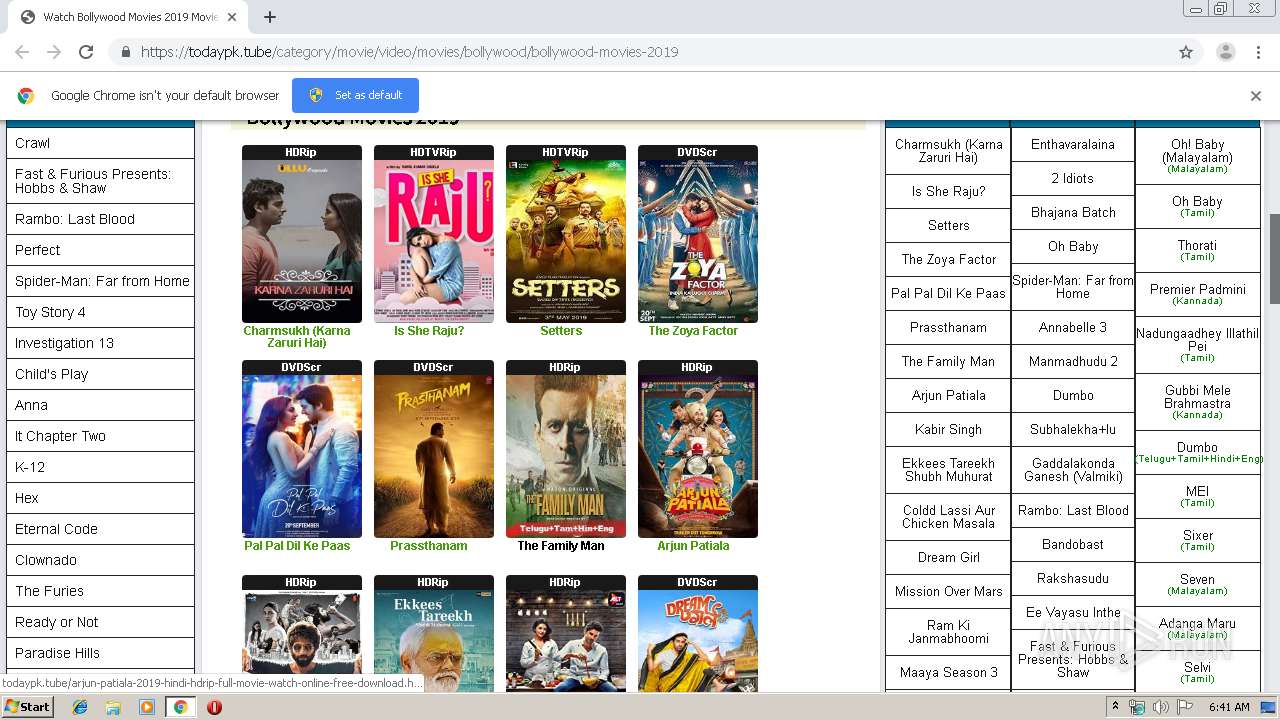Dismiss the default browser notification bar
This screenshot has width=1280, height=720.
tap(1256, 96)
